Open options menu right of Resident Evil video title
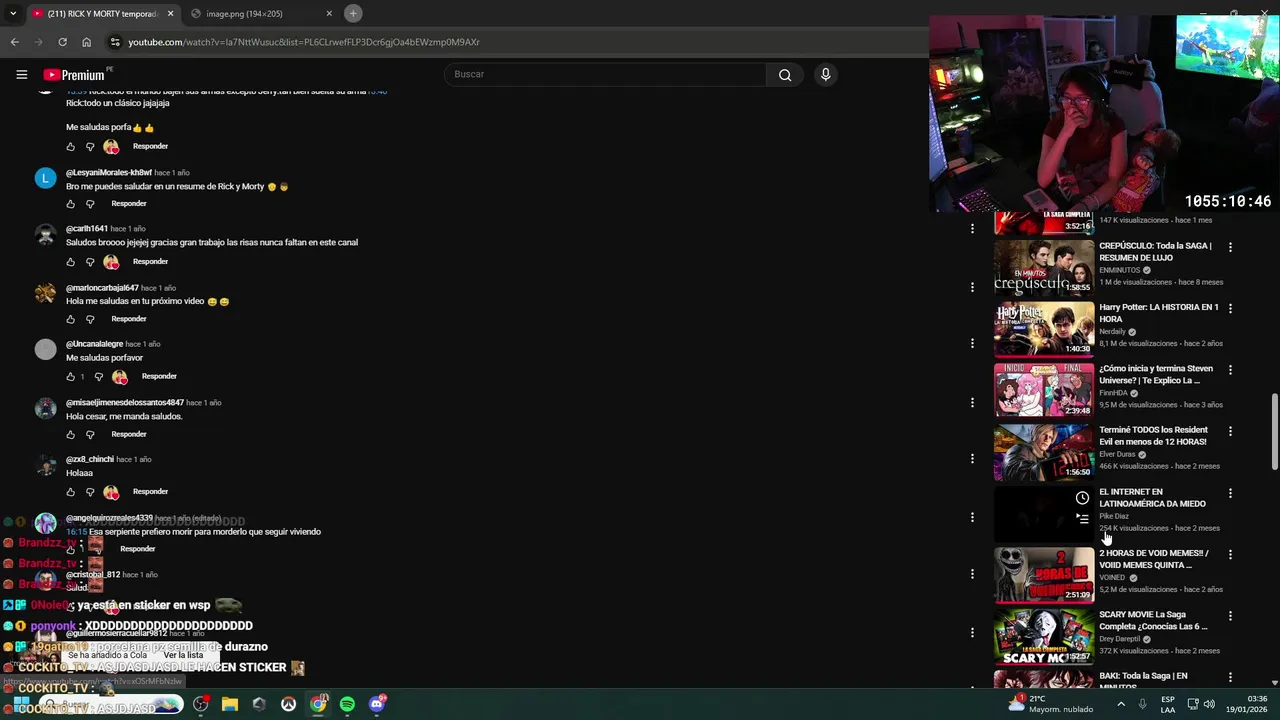The height and width of the screenshot is (720, 1280). tap(1230, 431)
